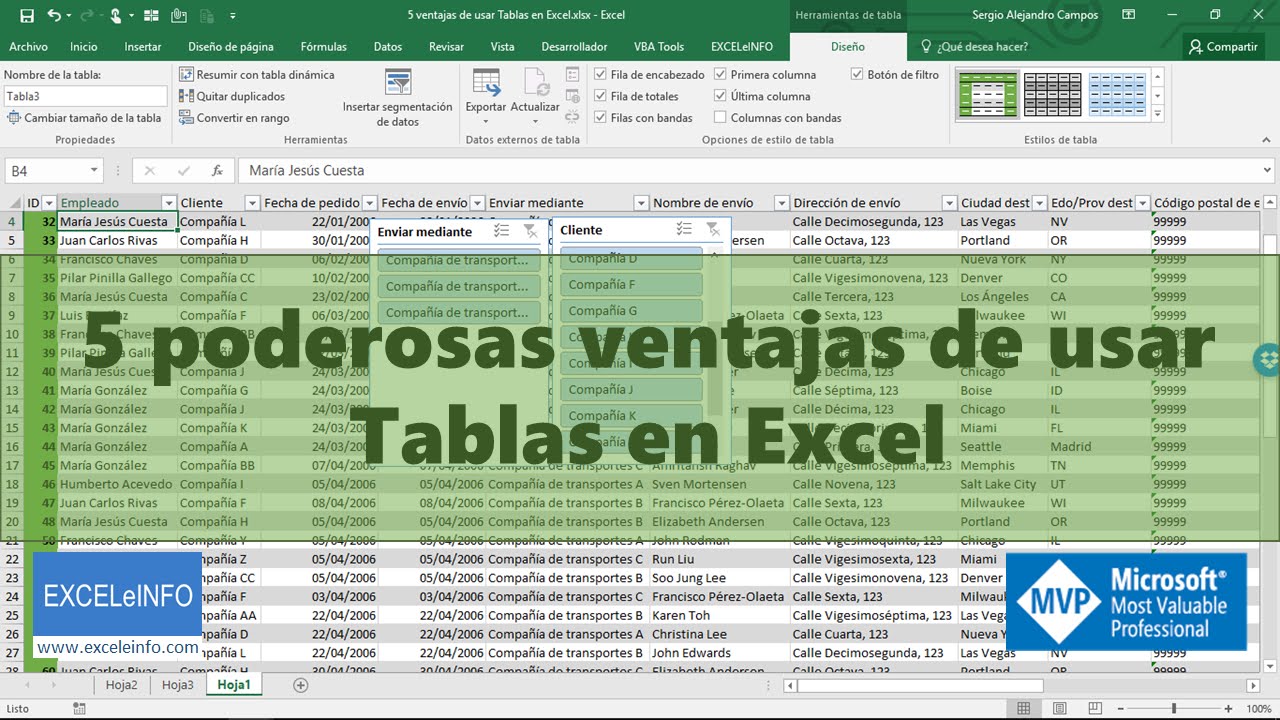This screenshot has width=1280, height=720.
Task: Switch to sheet Hoja2
Action: pos(121,685)
